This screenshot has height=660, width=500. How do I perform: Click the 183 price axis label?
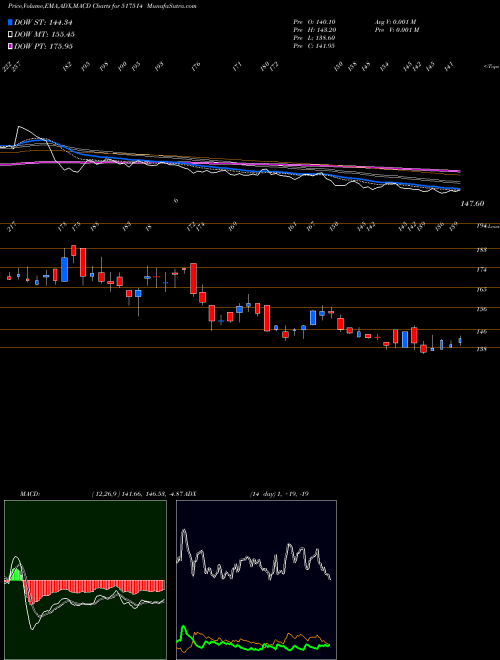tap(481, 250)
